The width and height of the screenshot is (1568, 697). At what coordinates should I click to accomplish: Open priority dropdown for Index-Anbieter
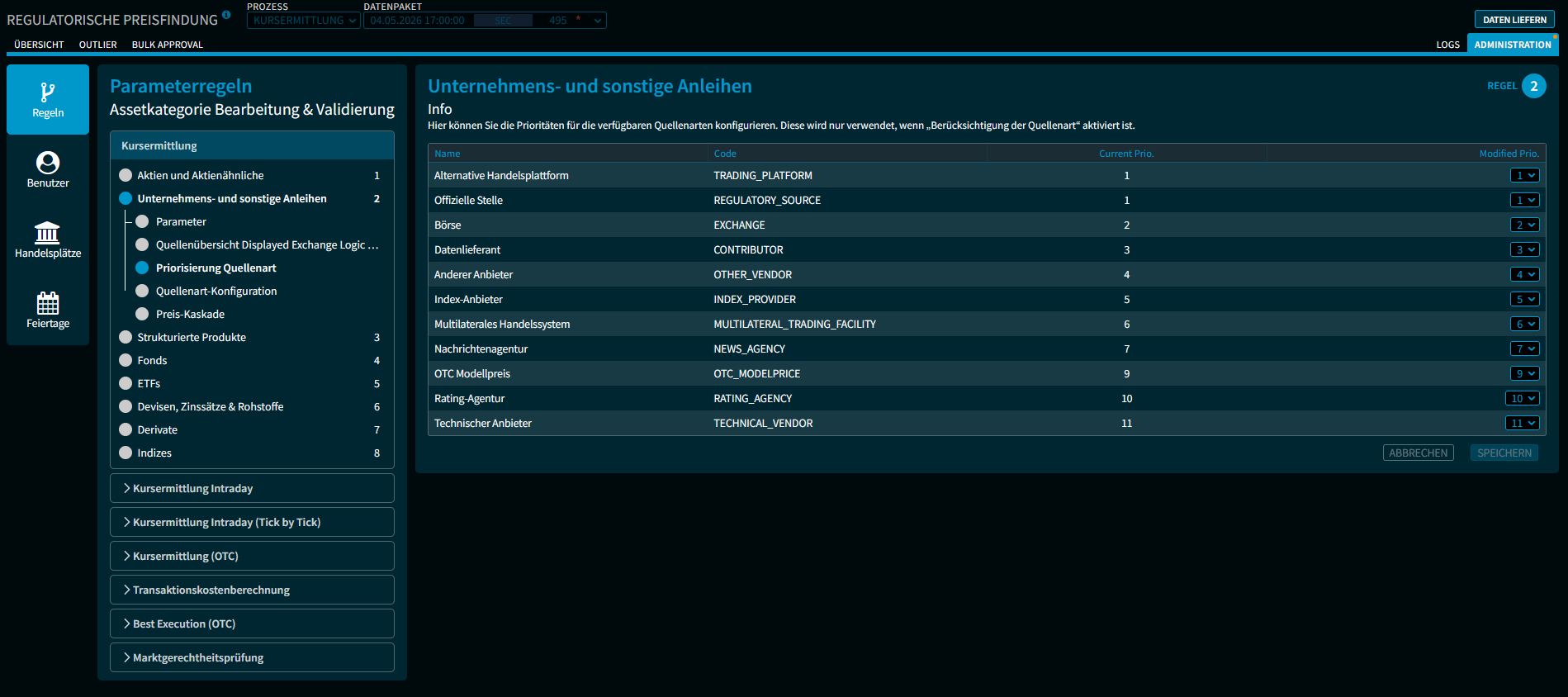(1524, 299)
